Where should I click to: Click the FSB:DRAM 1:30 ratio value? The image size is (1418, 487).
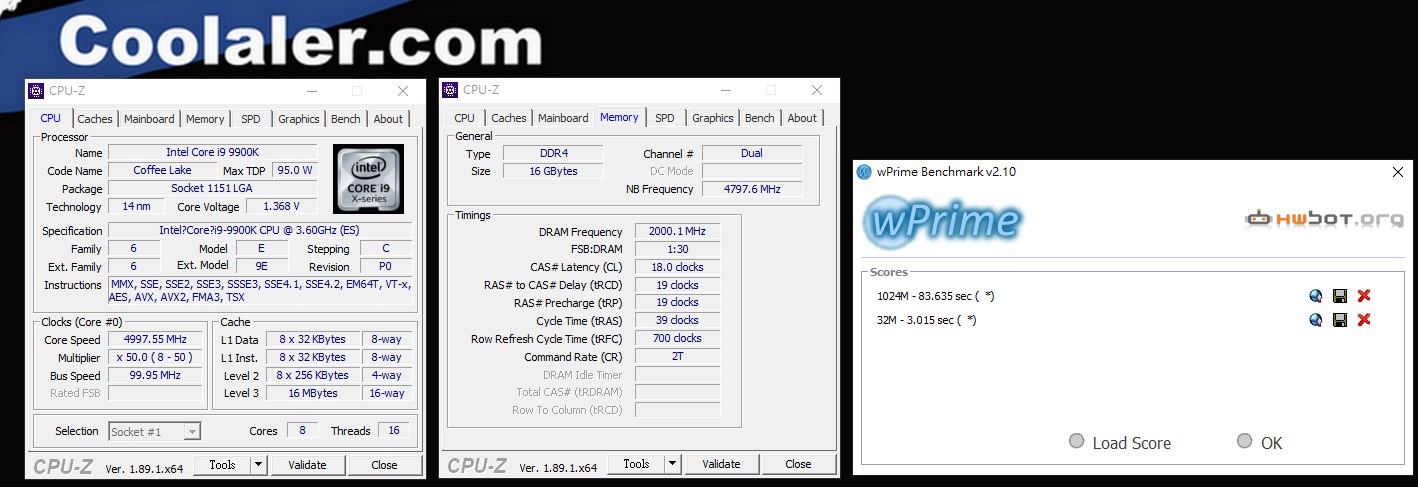[677, 249]
